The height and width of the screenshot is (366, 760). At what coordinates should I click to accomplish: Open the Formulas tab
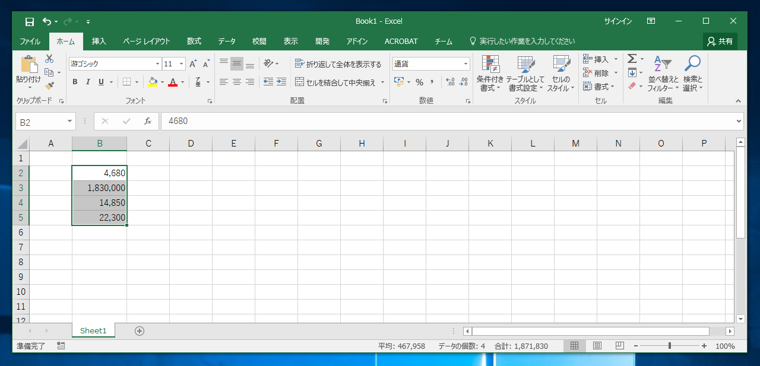[194, 42]
